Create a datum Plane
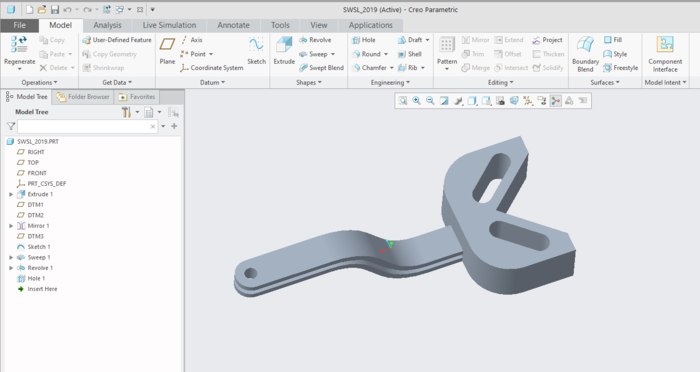Image resolution: width=700 pixels, height=372 pixels. 167,51
